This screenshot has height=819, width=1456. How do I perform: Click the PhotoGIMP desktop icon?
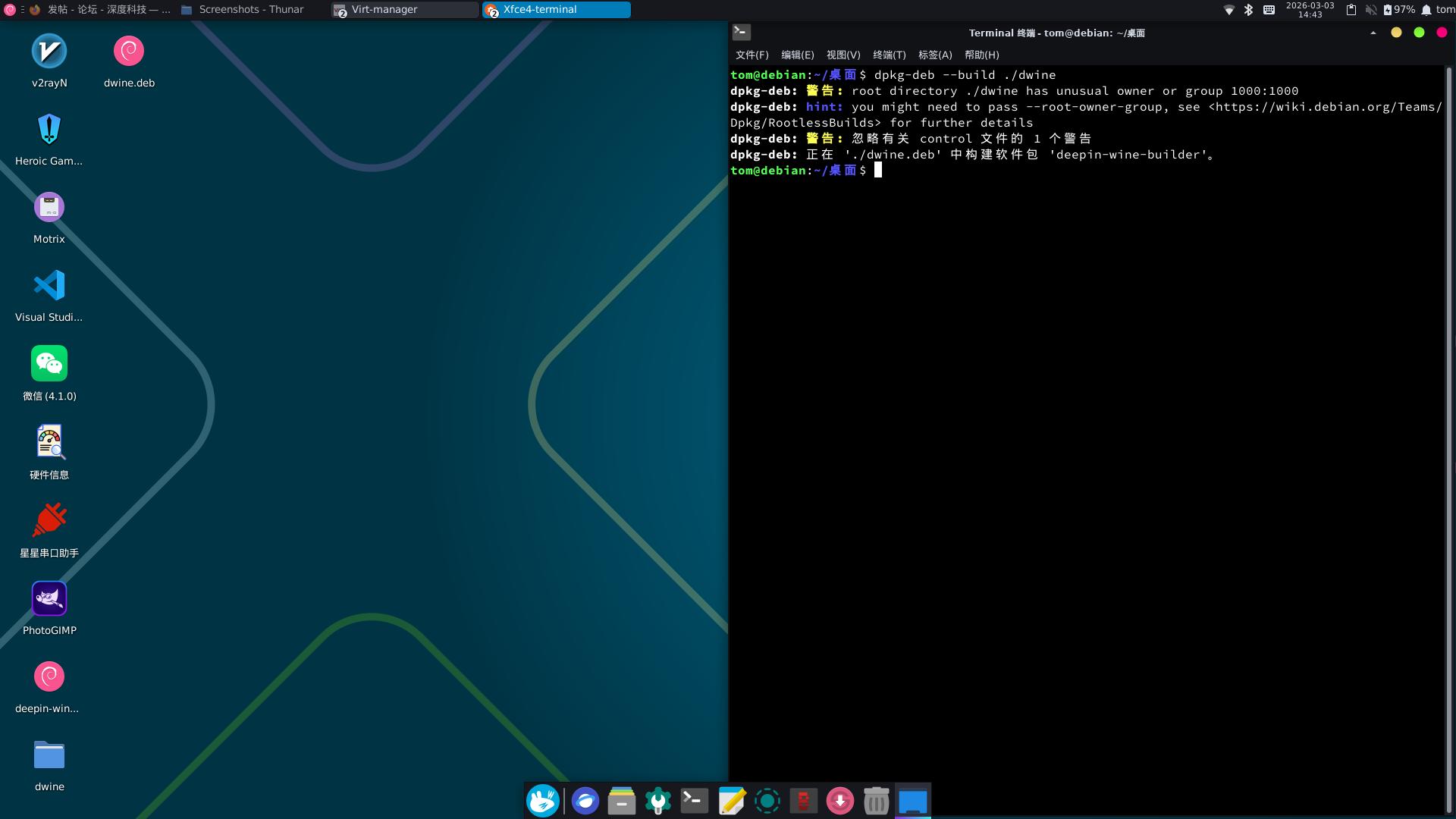click(x=49, y=599)
